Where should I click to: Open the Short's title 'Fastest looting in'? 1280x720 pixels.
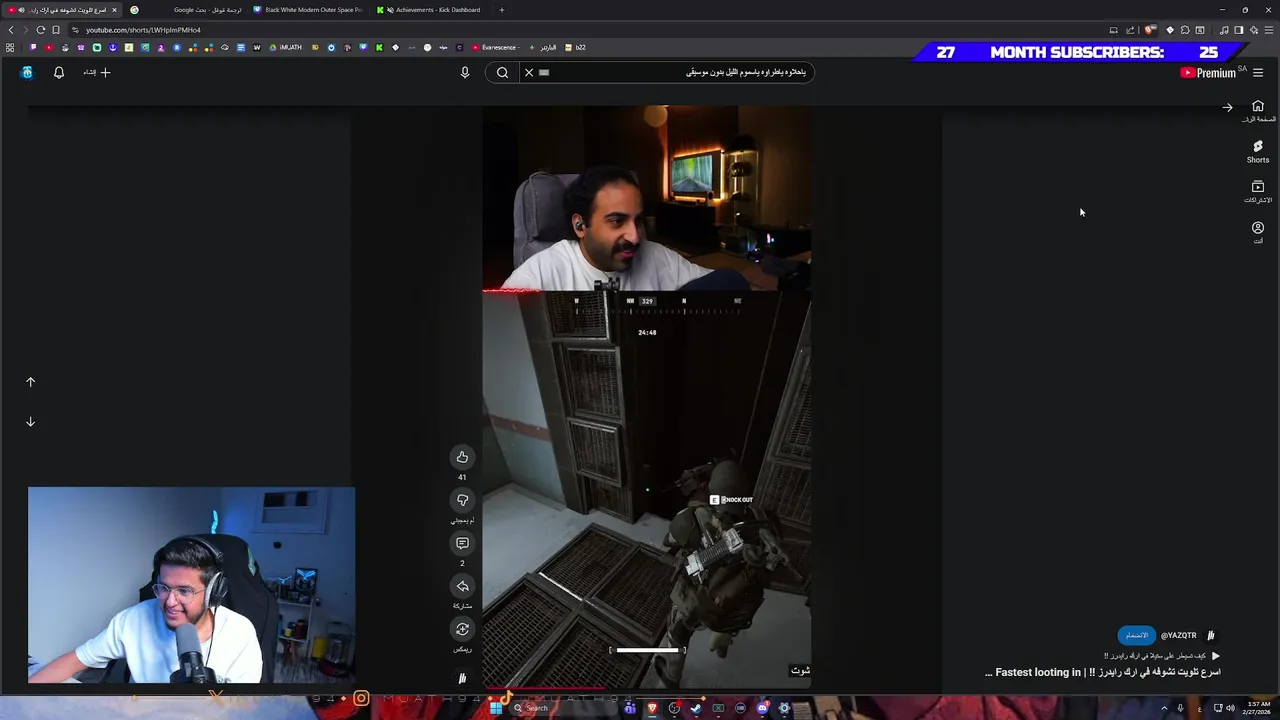point(1102,672)
